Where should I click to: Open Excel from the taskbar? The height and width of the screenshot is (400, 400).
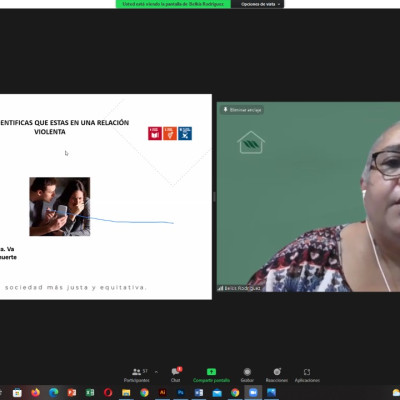(90, 393)
